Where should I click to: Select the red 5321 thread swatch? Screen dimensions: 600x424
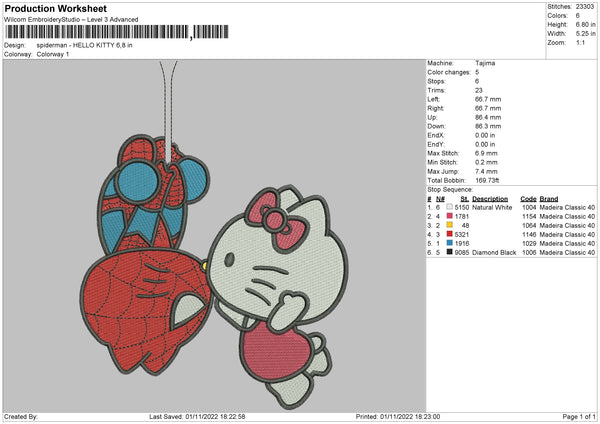click(452, 234)
